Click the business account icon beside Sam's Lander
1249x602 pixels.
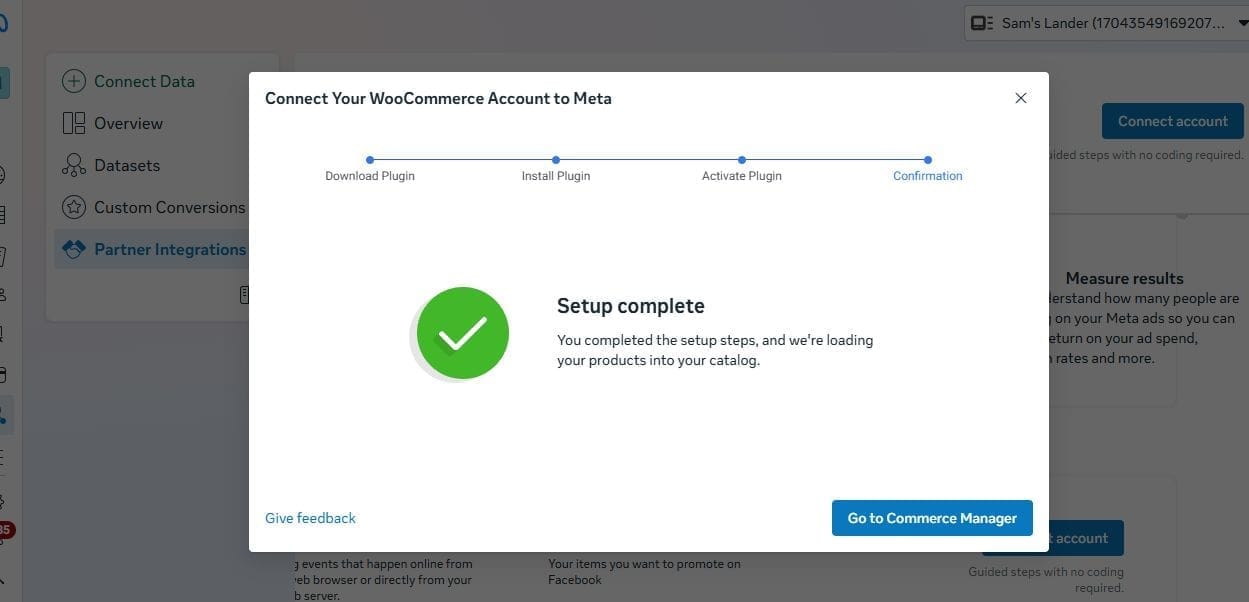click(x=982, y=23)
